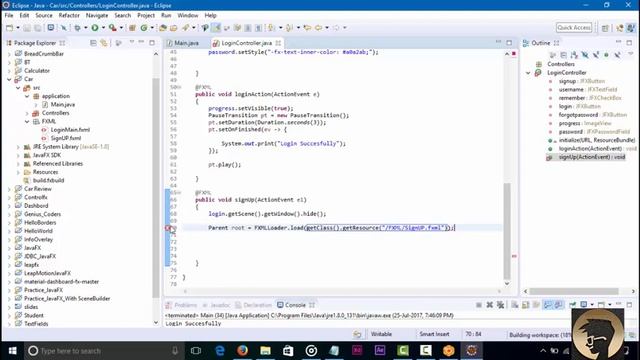Click Back navigation arrow in toolbar
640x360 pixels.
[x=318, y=28]
